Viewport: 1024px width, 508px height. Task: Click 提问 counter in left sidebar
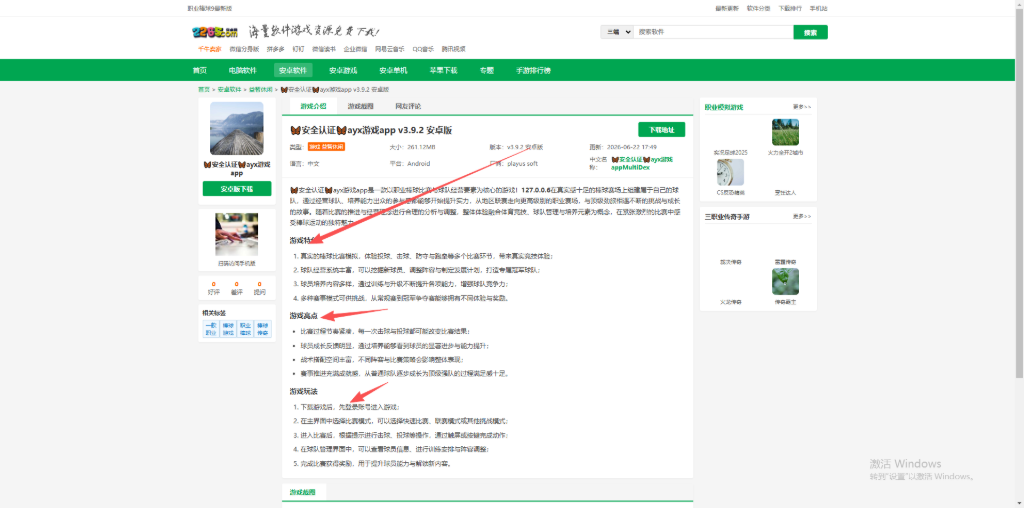259,289
